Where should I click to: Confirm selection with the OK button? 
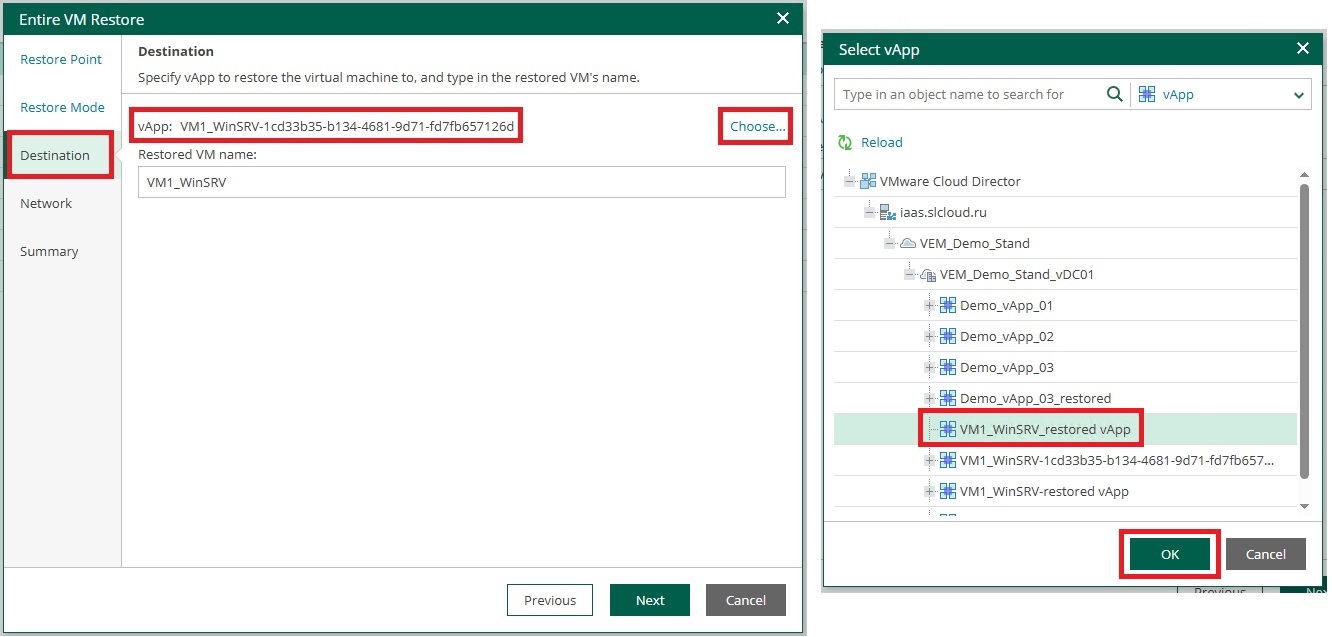(x=1170, y=554)
